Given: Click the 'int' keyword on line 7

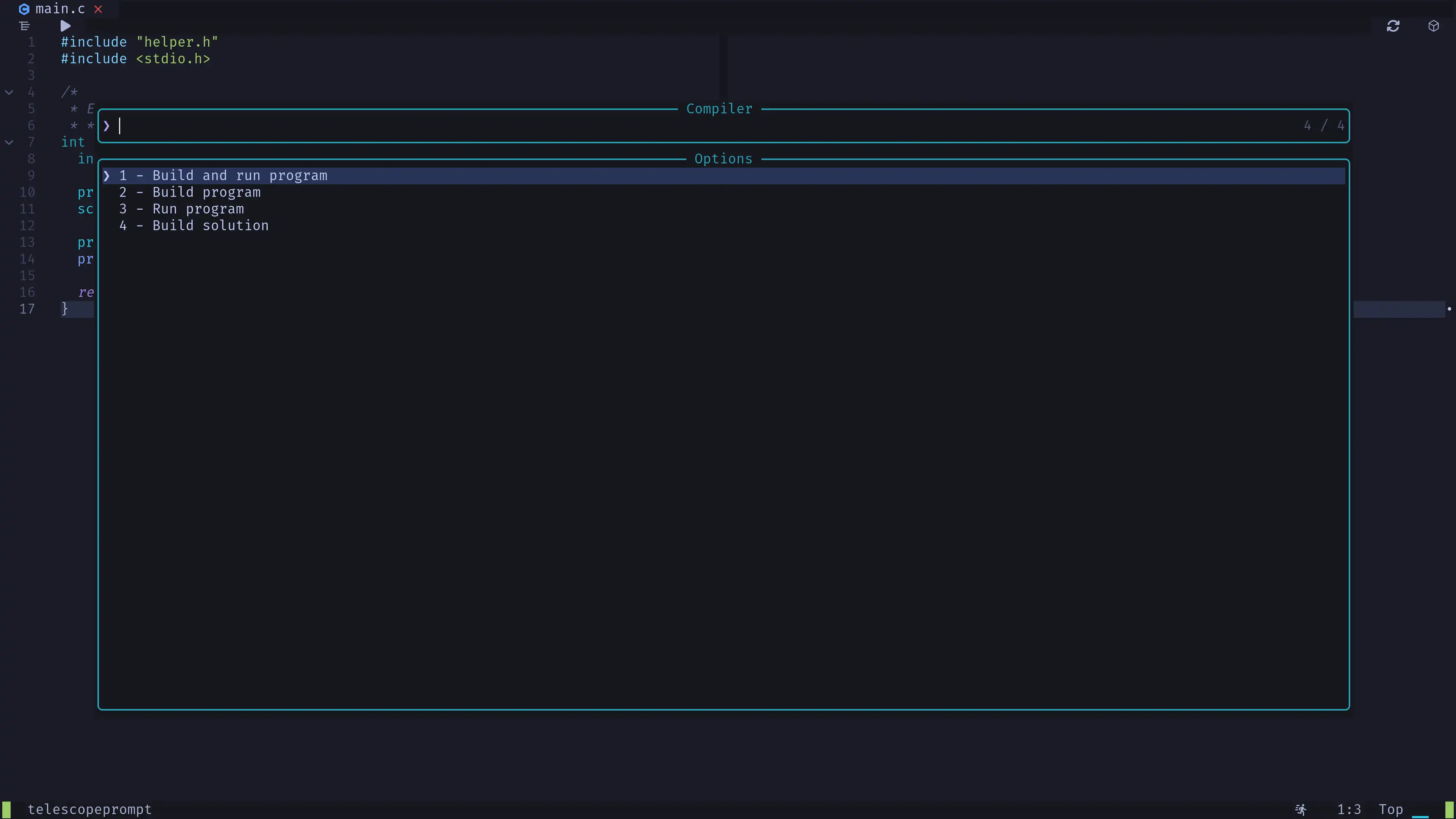Looking at the screenshot, I should point(73,143).
